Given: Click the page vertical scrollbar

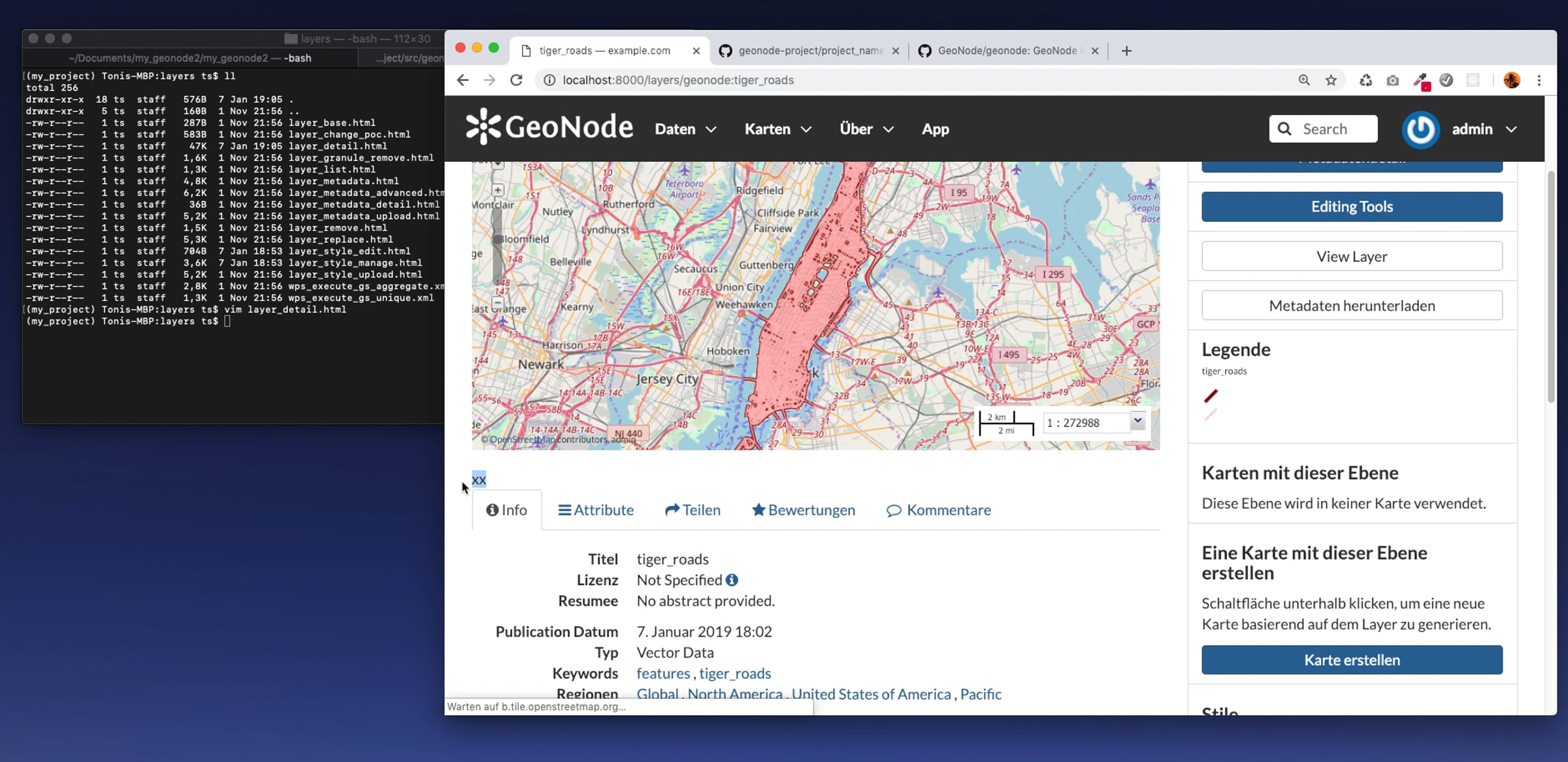Looking at the screenshot, I should 1550,287.
